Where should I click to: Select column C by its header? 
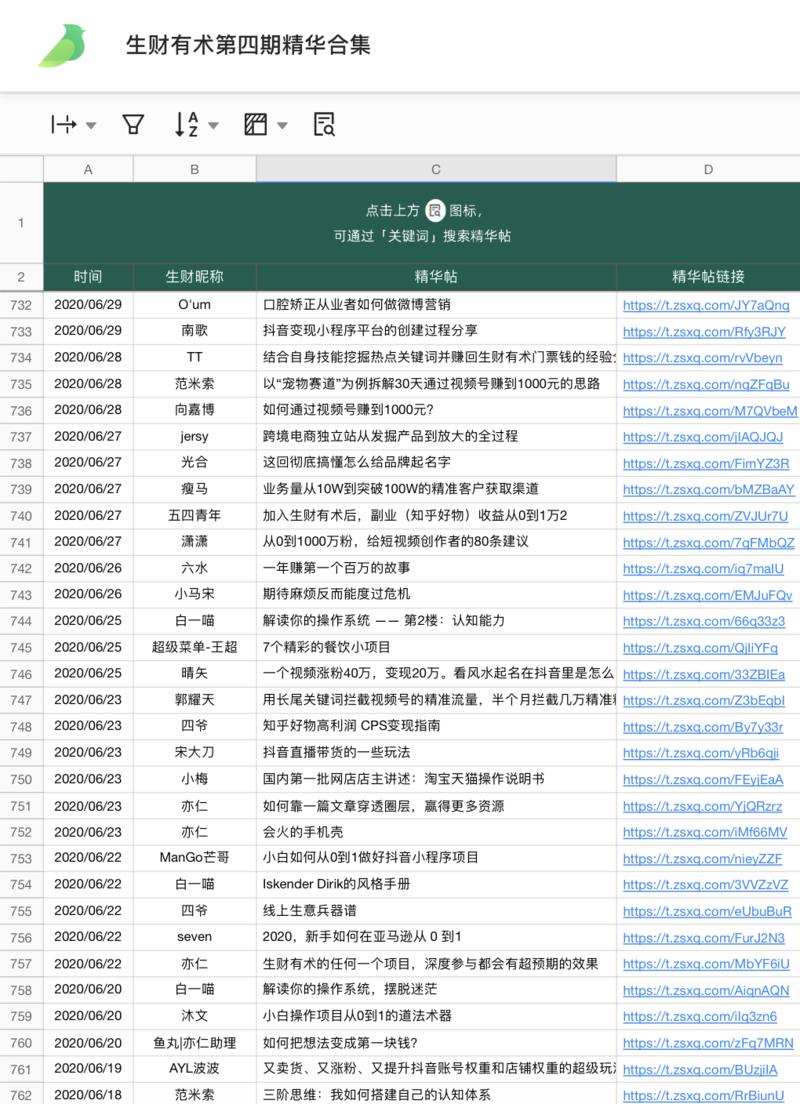[x=434, y=169]
